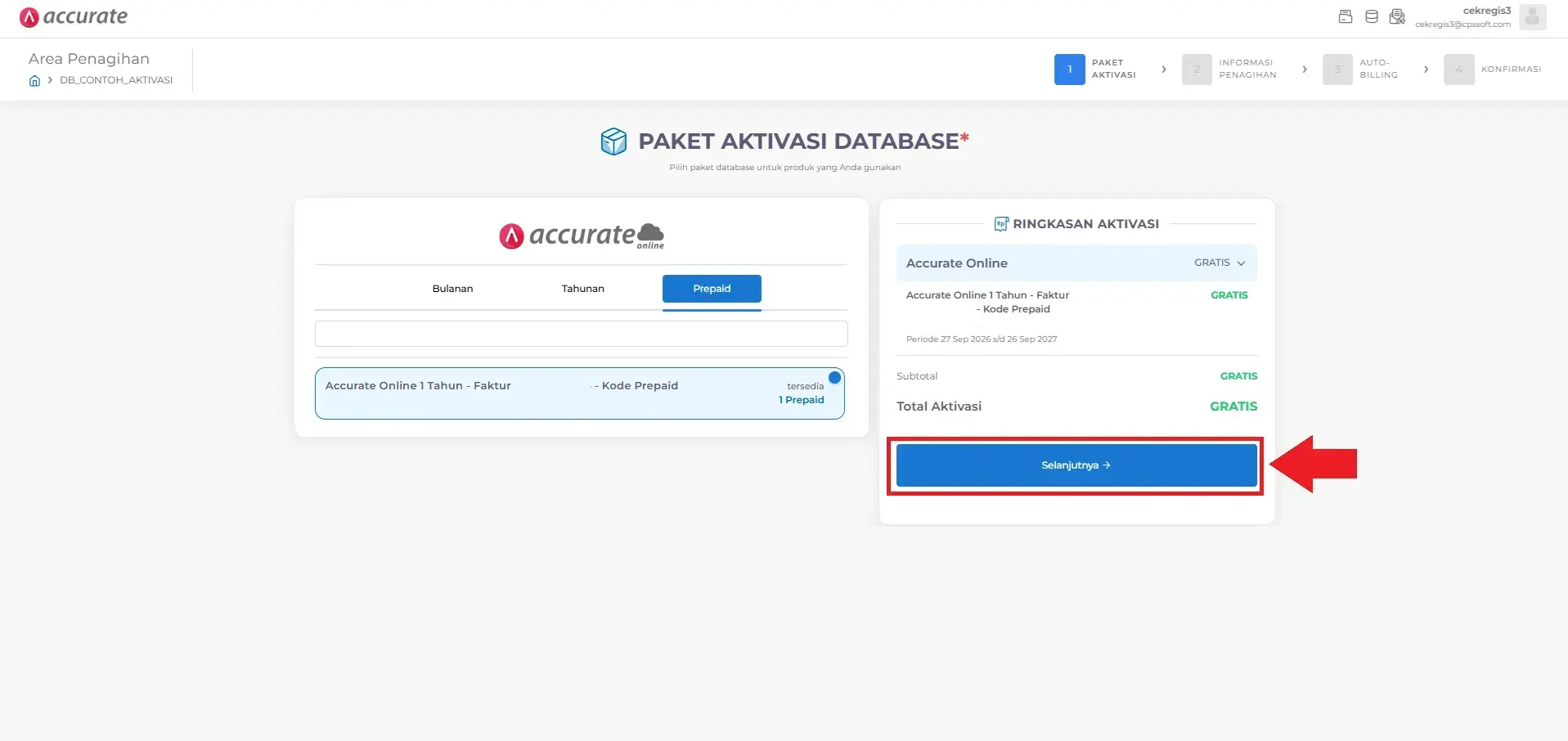Click the cekregis3@cpssoft.com email text
The height and width of the screenshot is (741, 1568).
(1462, 25)
